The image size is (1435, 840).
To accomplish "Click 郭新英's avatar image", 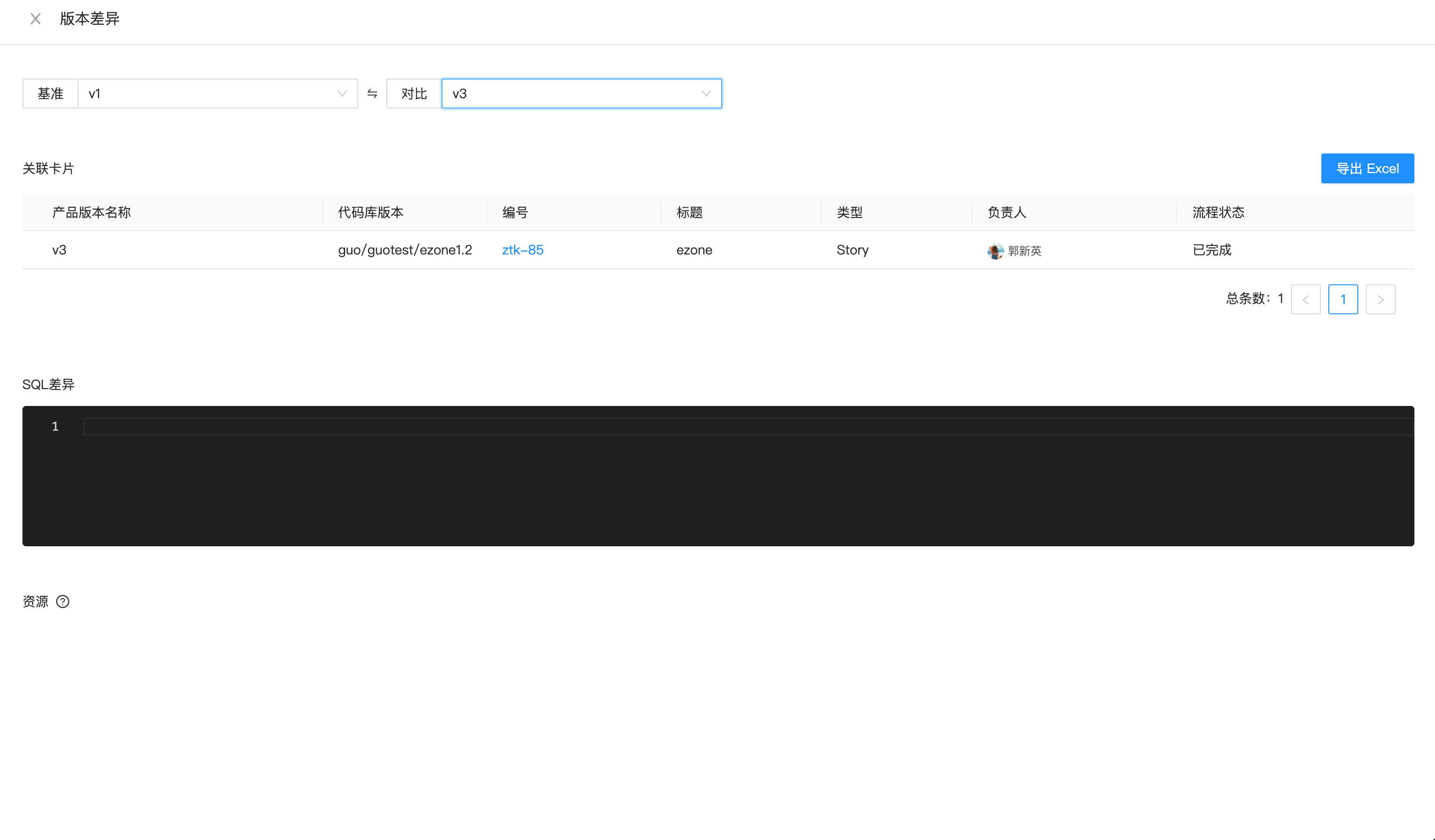I will coord(995,251).
